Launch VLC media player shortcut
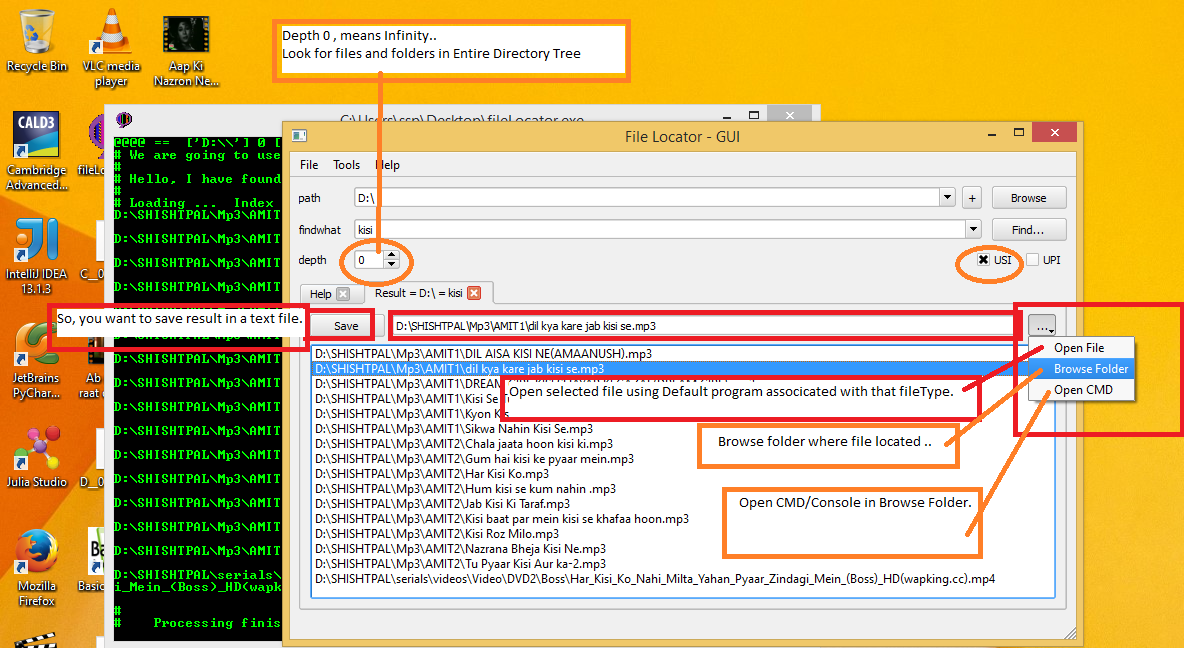This screenshot has height=648, width=1184. [111, 48]
